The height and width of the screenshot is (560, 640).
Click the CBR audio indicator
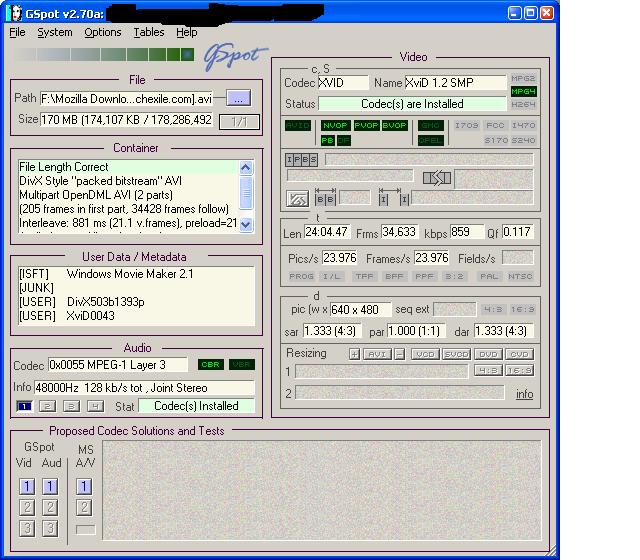(211, 364)
